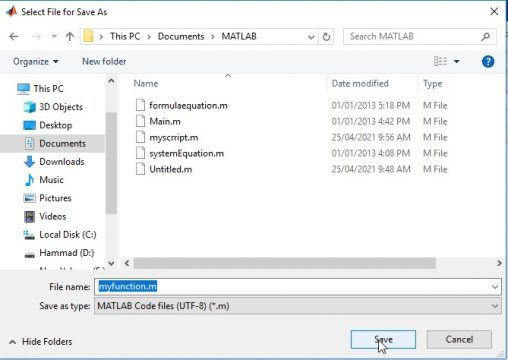Open File name history dropdown

[x=495, y=287]
